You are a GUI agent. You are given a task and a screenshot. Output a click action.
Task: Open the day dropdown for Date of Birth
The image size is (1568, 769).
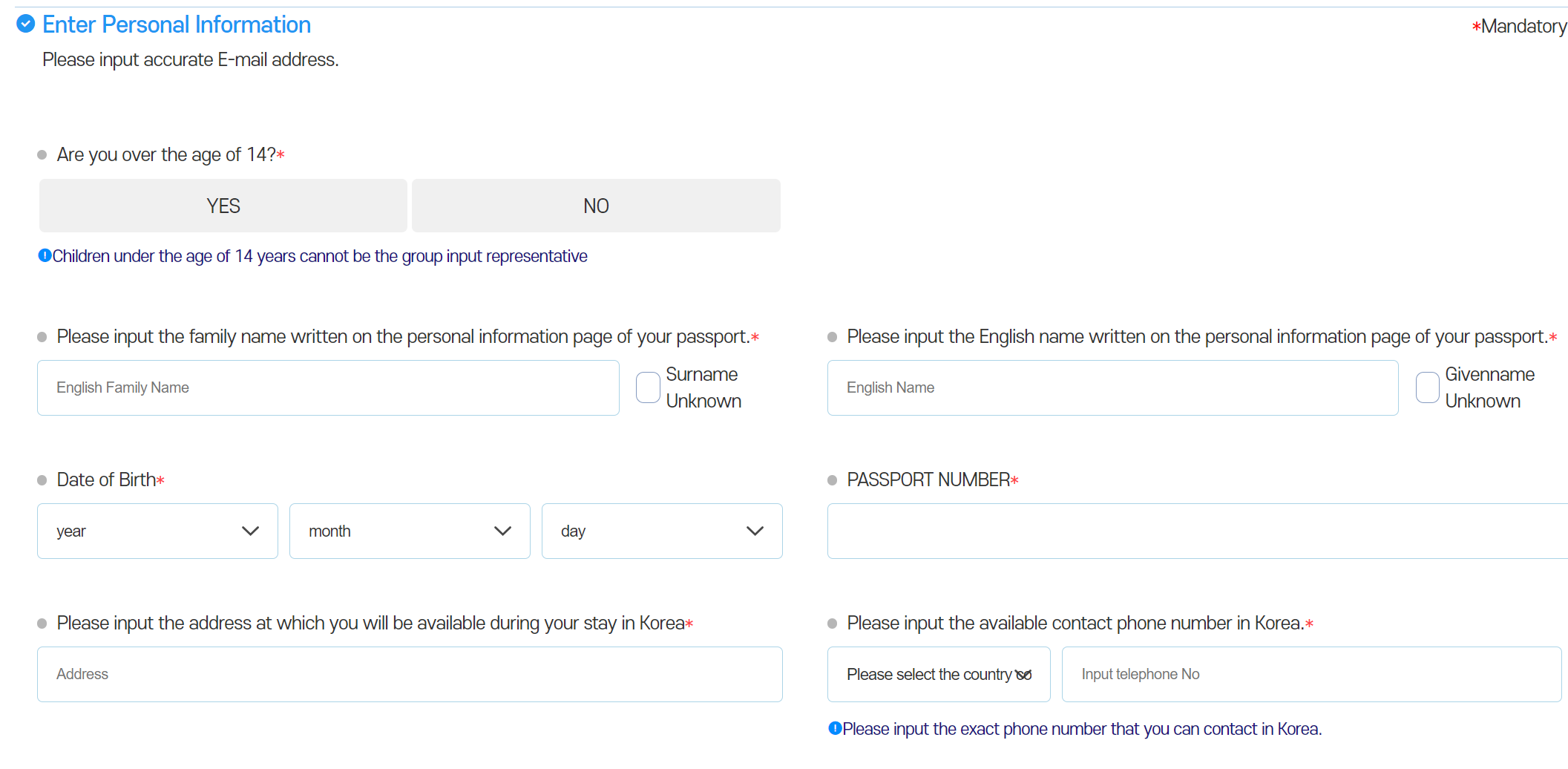point(661,531)
